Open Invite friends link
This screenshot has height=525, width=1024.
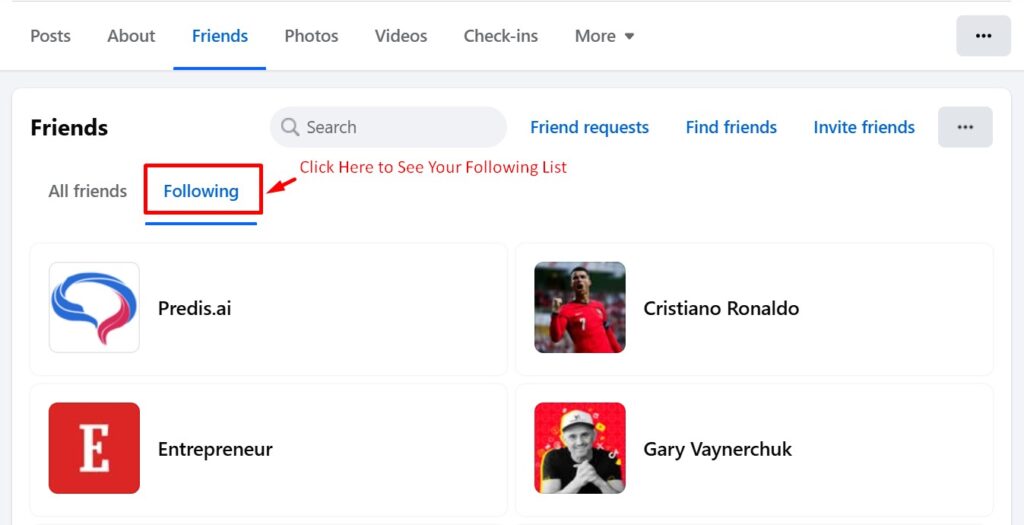864,127
